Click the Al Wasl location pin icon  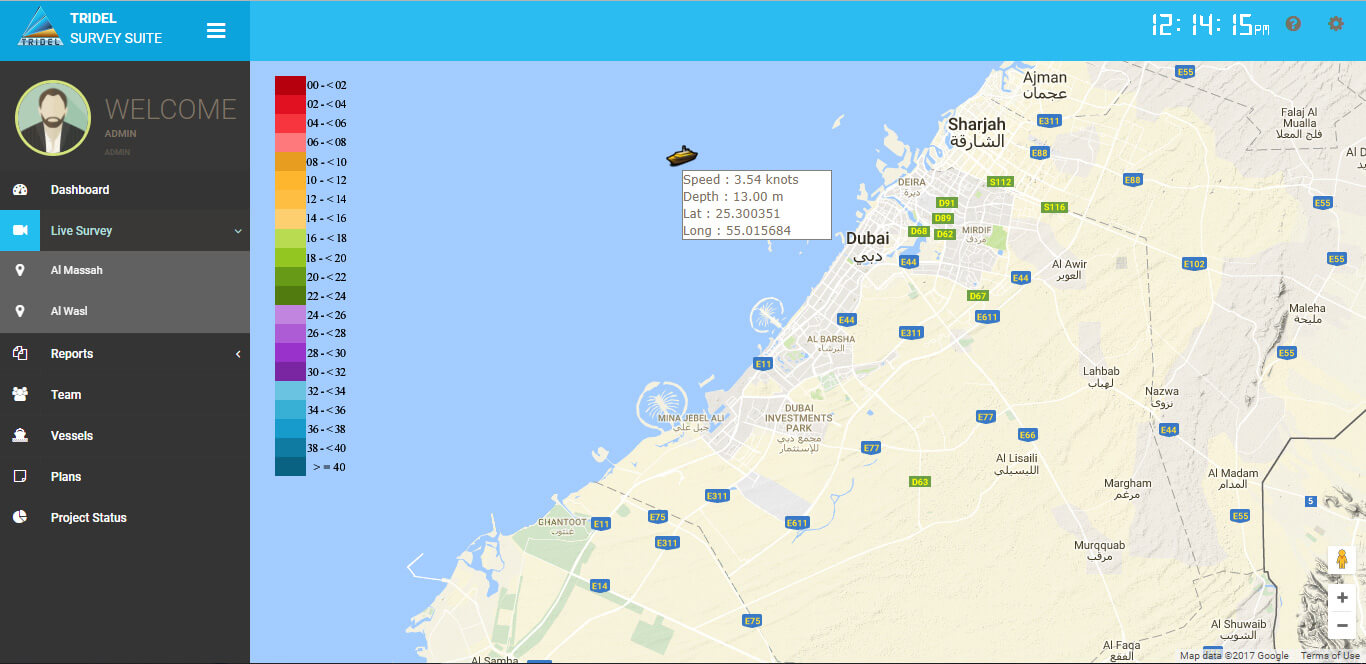tap(20, 312)
